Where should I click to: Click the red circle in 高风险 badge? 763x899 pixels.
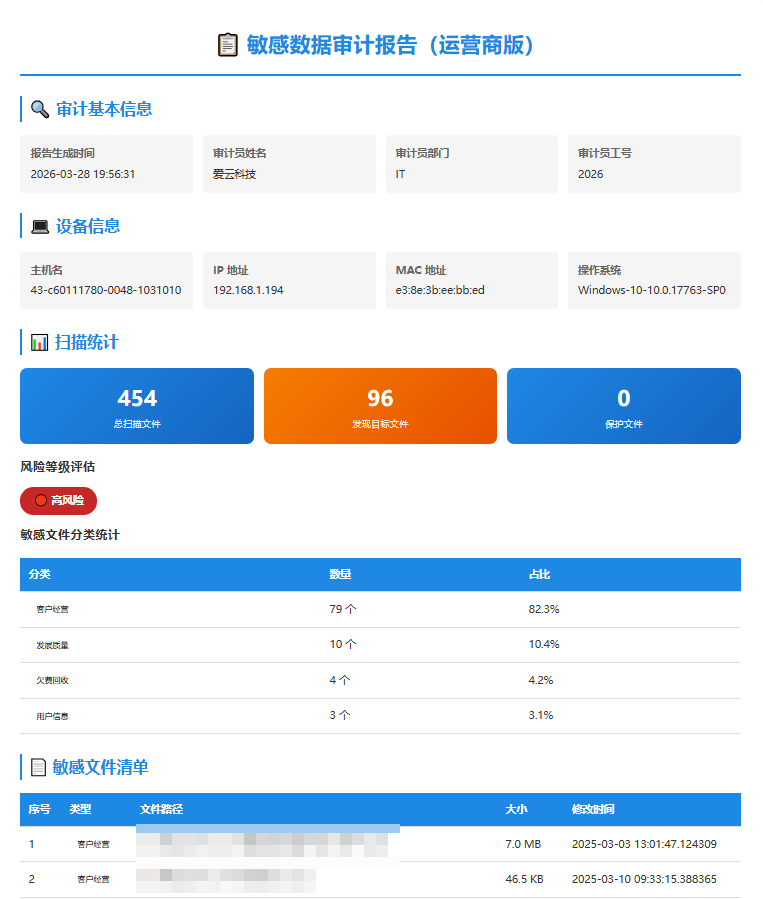click(41, 501)
